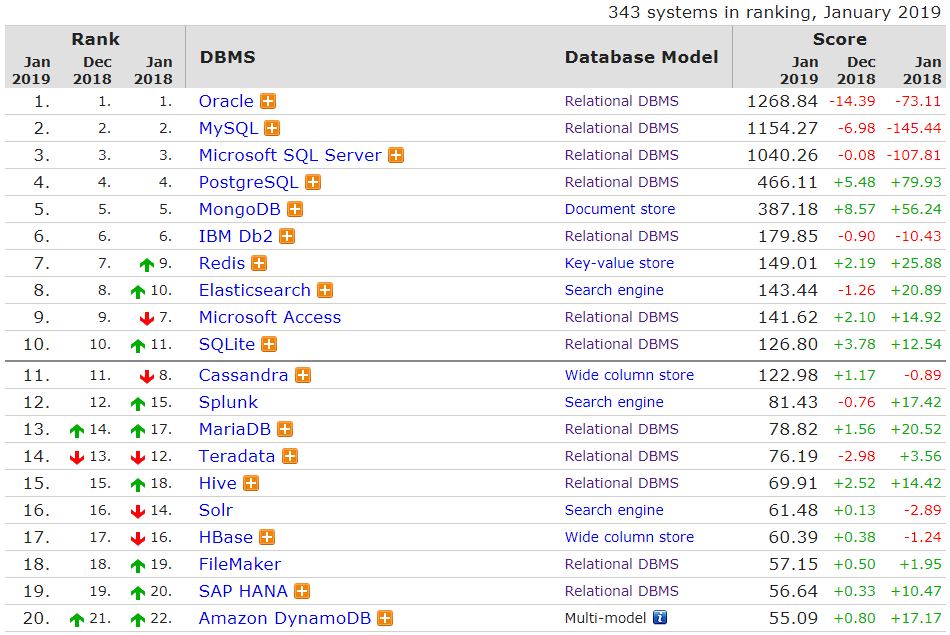Open the IBM Db2 link
Screen dimensions: 950x635
click(236, 236)
